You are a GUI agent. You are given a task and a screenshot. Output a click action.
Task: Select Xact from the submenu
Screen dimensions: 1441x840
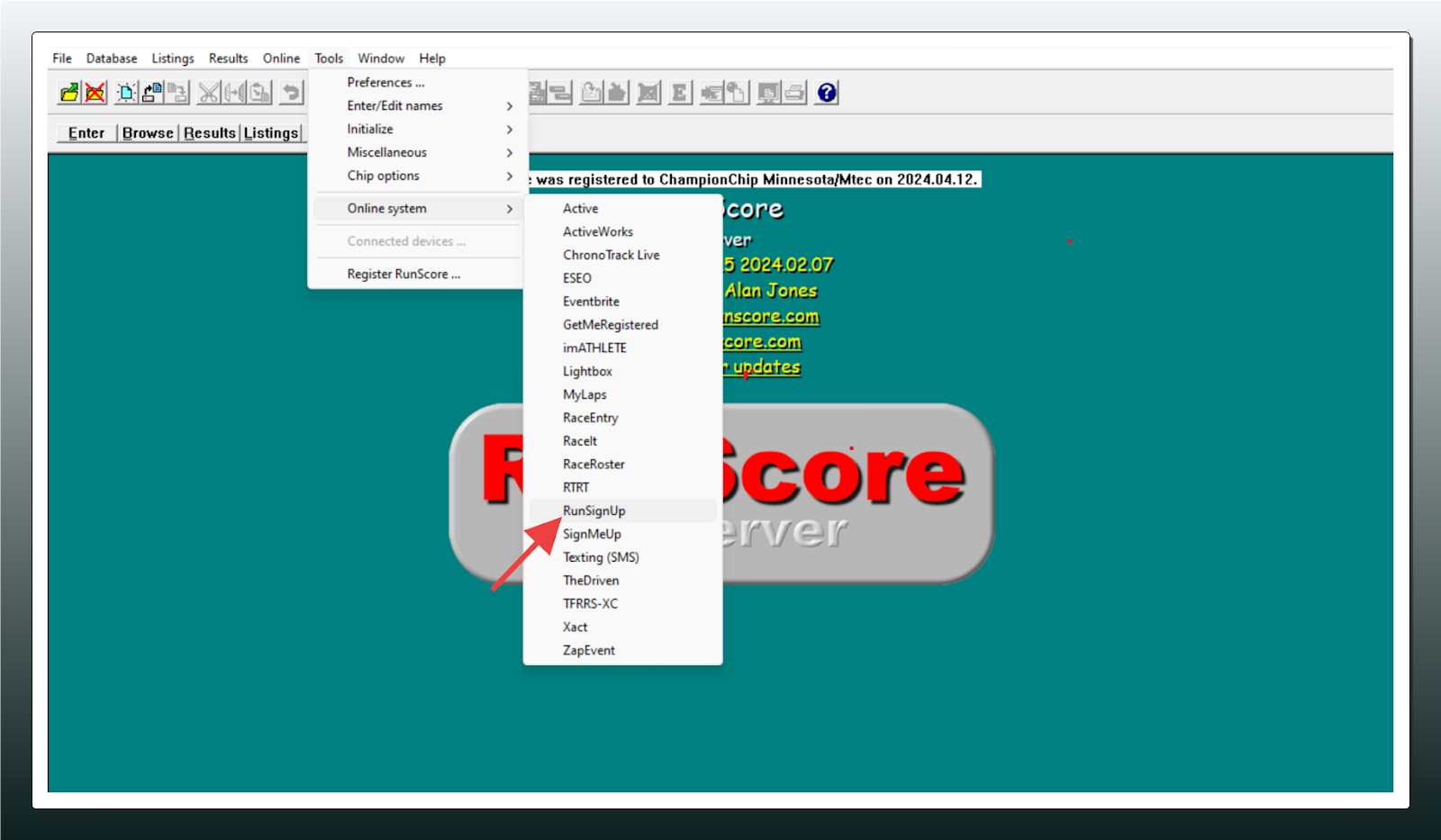coord(622,628)
